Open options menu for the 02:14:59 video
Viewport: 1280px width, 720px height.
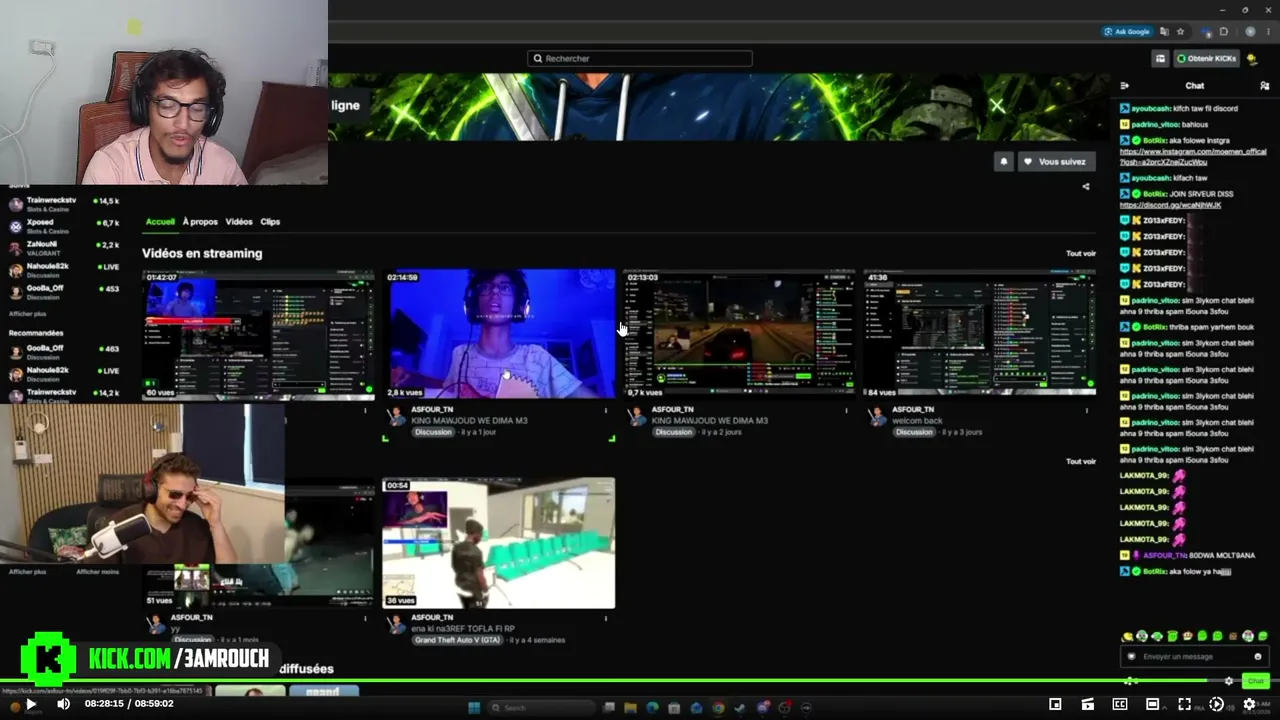tap(606, 410)
